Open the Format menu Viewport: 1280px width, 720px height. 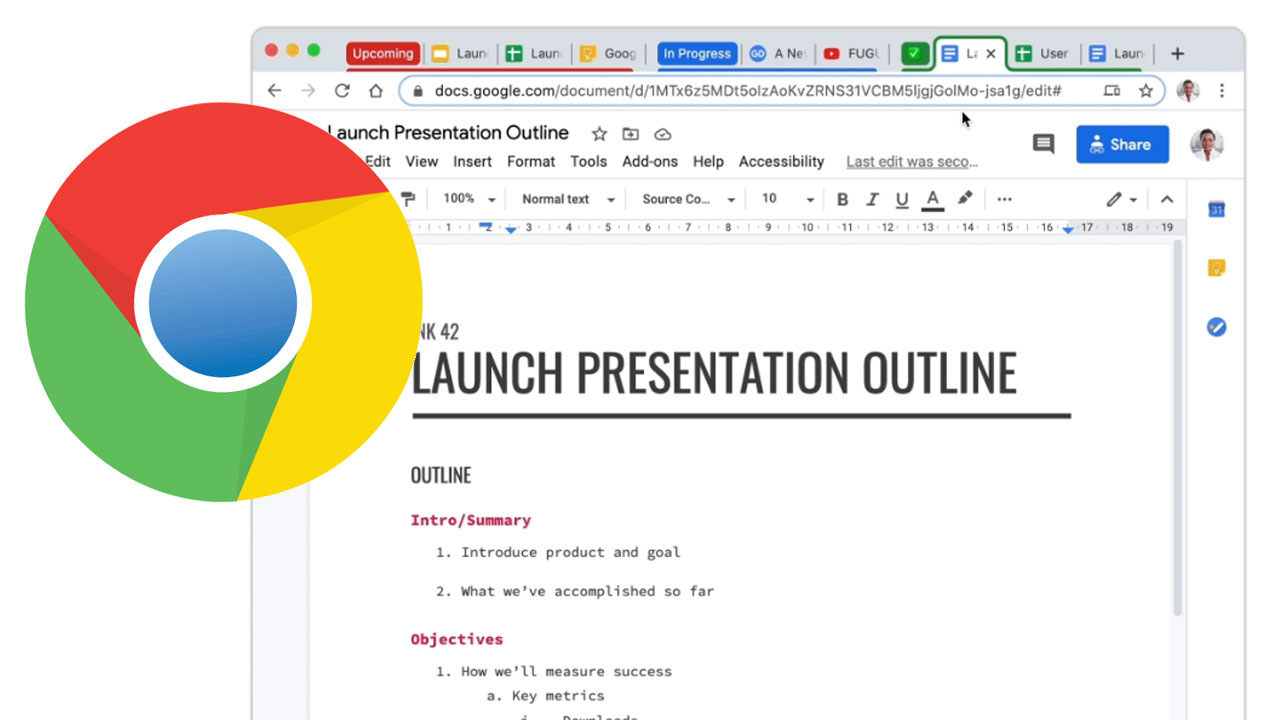tap(531, 161)
